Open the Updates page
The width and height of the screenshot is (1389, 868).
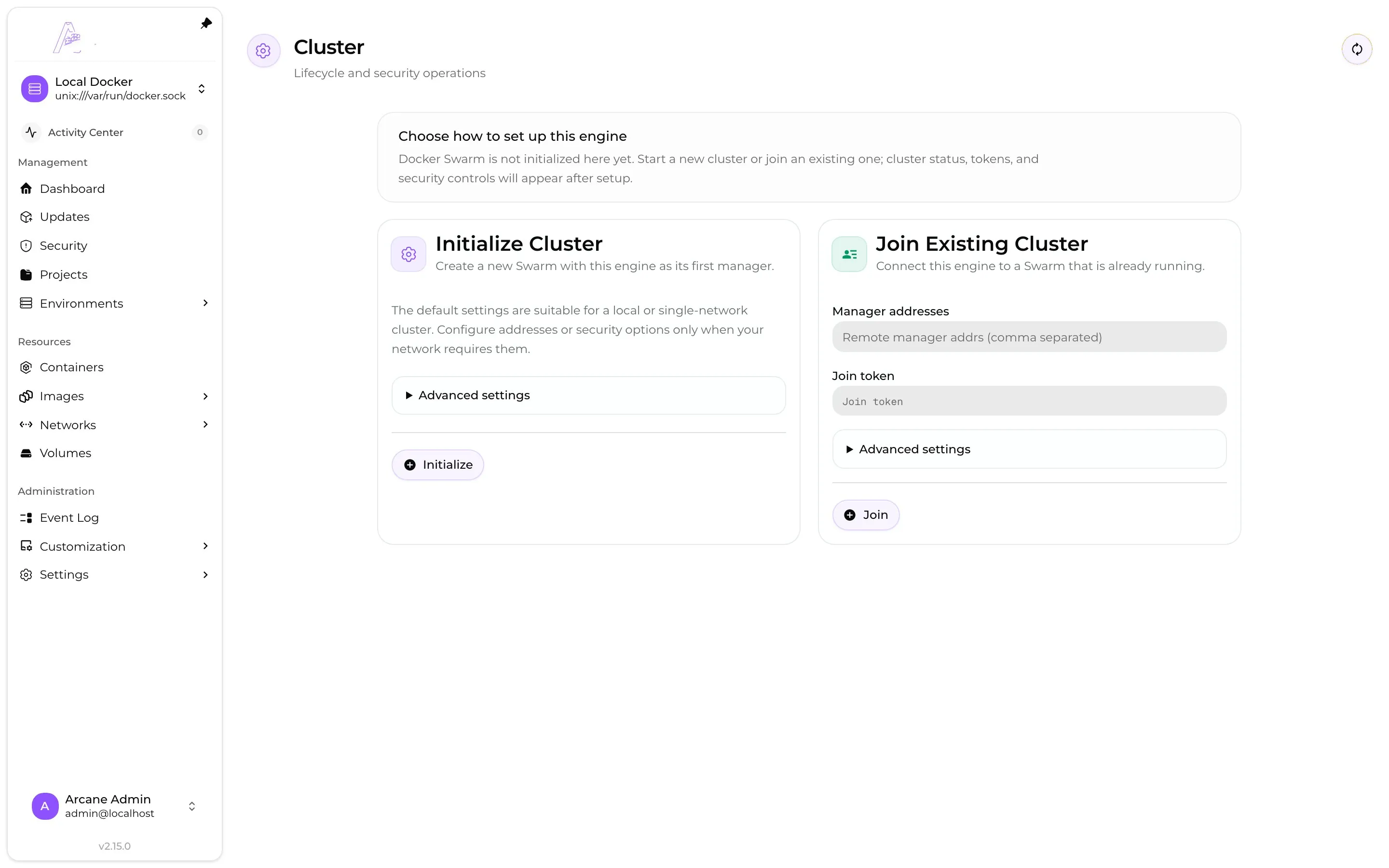(64, 217)
